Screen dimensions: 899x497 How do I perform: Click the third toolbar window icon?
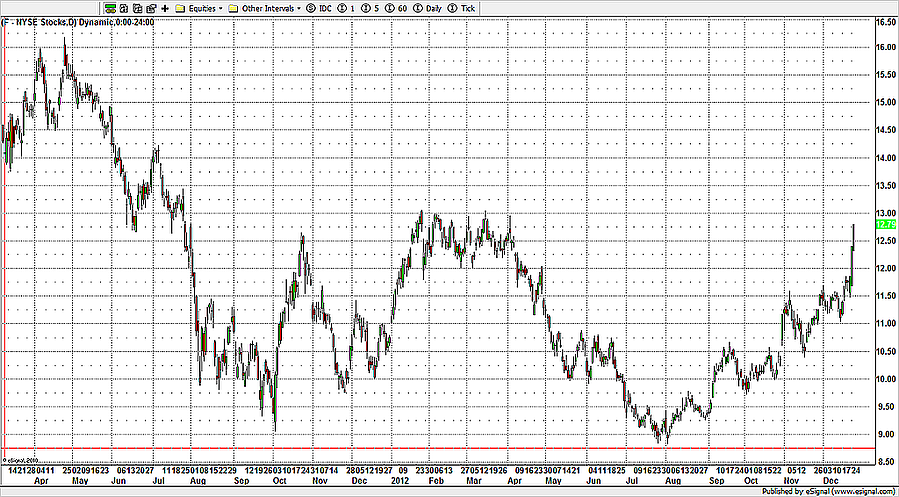(x=136, y=7)
